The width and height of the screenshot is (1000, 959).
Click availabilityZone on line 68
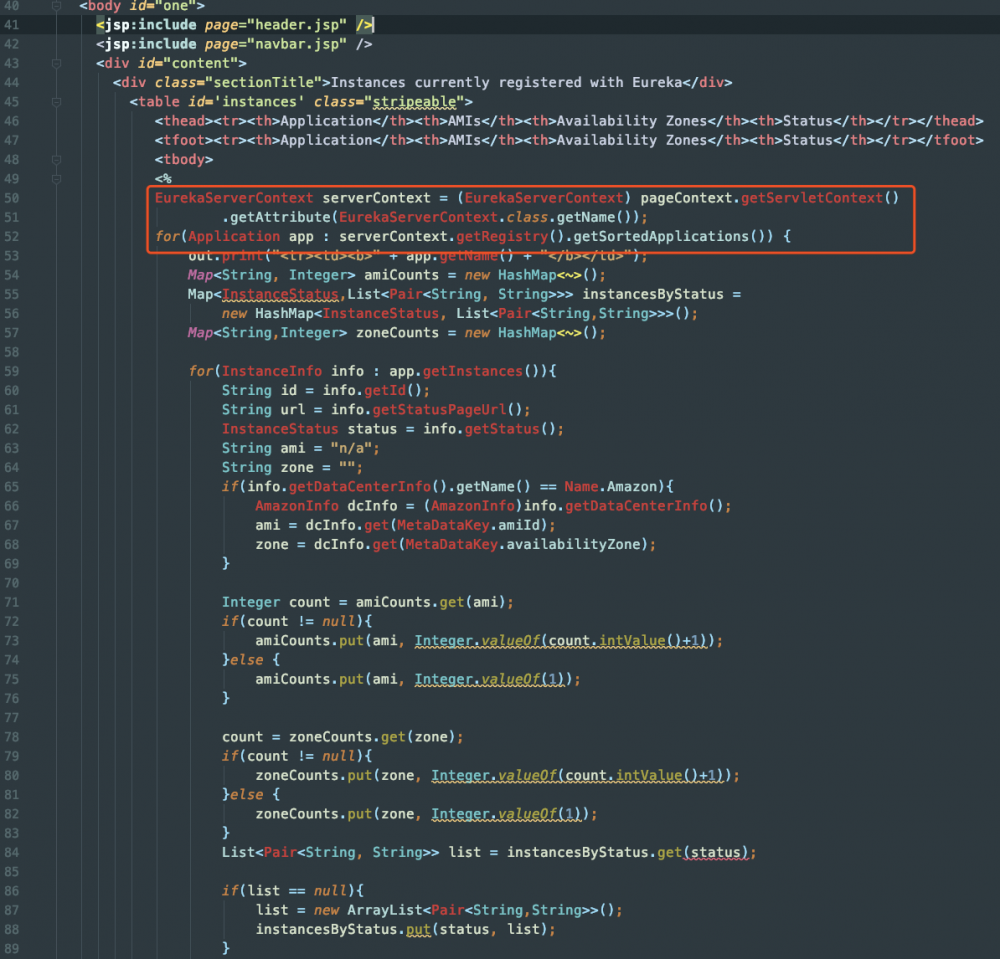[573, 545]
